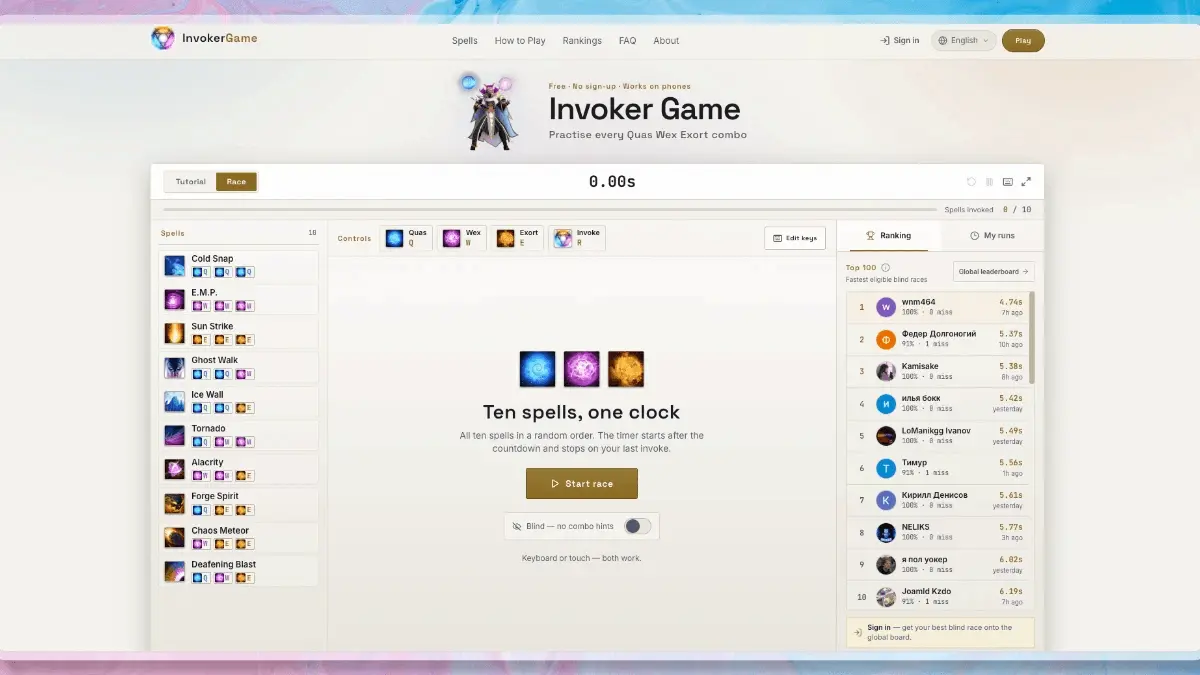Image resolution: width=1200 pixels, height=675 pixels.
Task: Select LoManikgg Ivanov leaderboard row
Action: 937,436
